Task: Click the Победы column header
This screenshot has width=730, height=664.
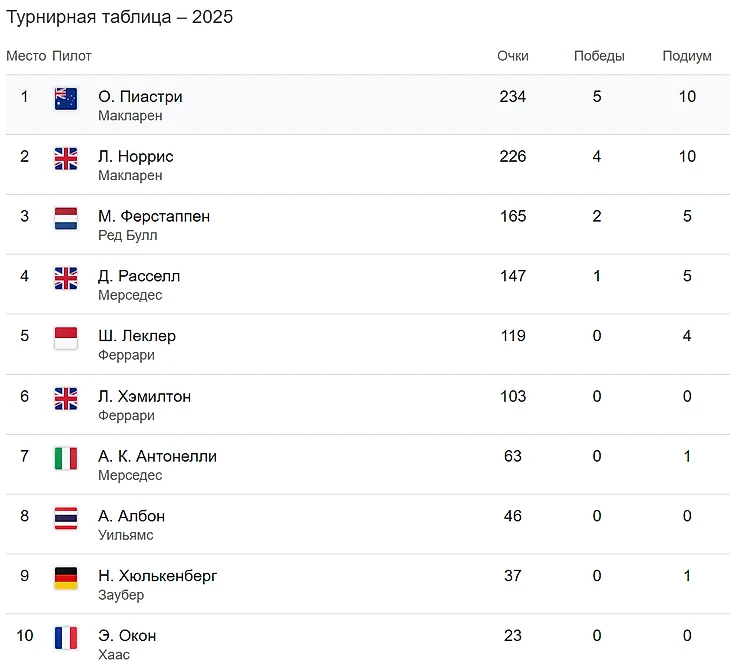Action: tap(599, 56)
